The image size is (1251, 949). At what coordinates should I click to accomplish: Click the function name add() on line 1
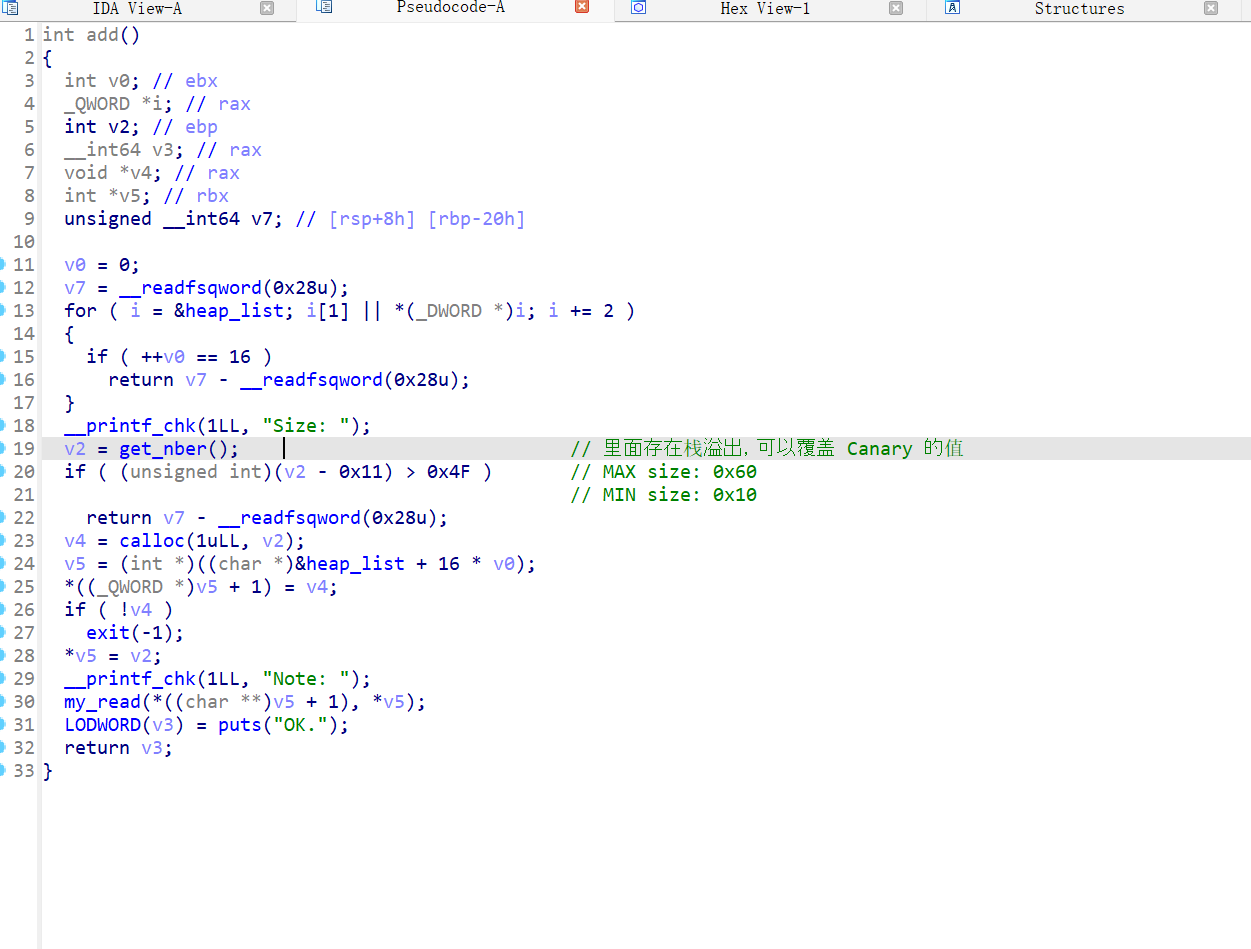coord(113,35)
